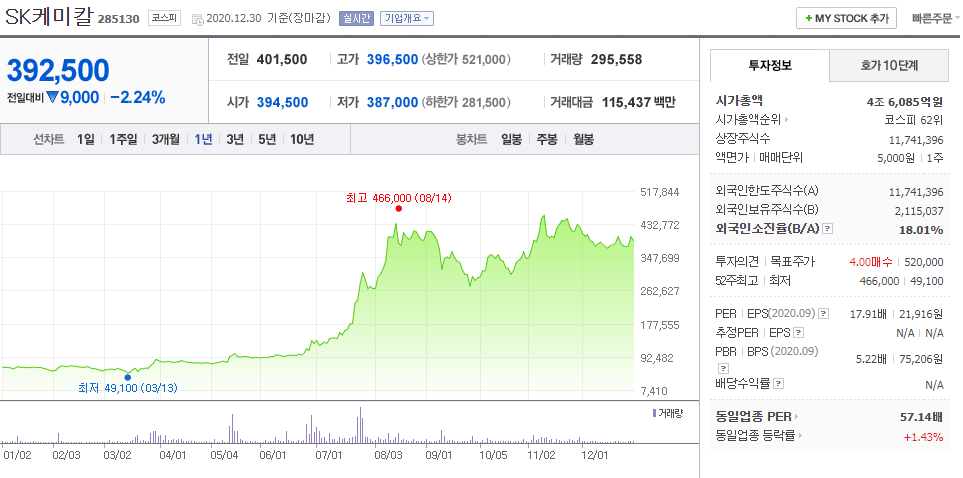Select 3개월 line chart period
Image resolution: width=963 pixels, height=478 pixels.
[x=166, y=139]
